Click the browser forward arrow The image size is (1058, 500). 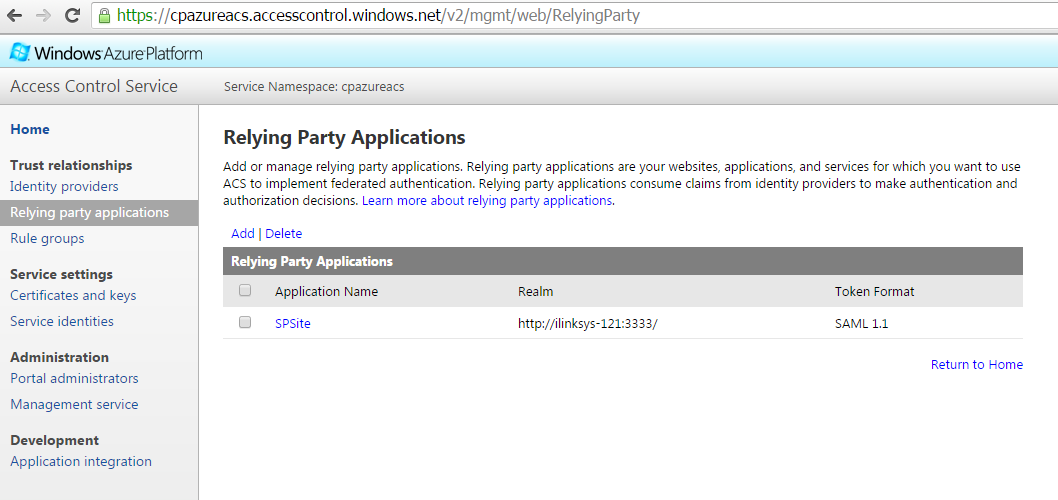(x=43, y=16)
